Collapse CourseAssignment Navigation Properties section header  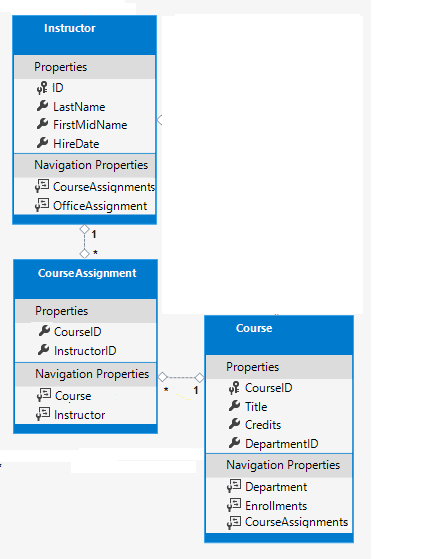(86, 374)
